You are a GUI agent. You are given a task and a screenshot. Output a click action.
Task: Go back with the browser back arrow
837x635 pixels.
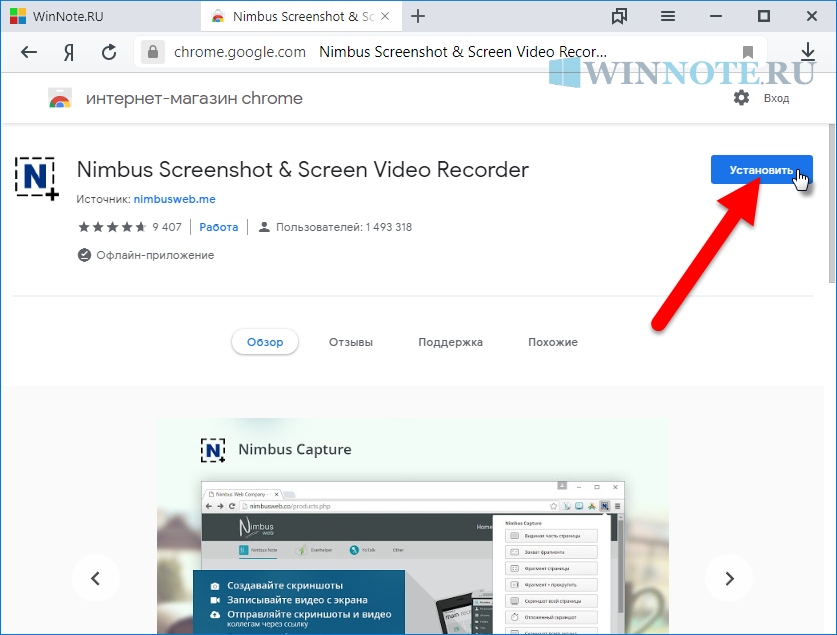click(x=29, y=52)
